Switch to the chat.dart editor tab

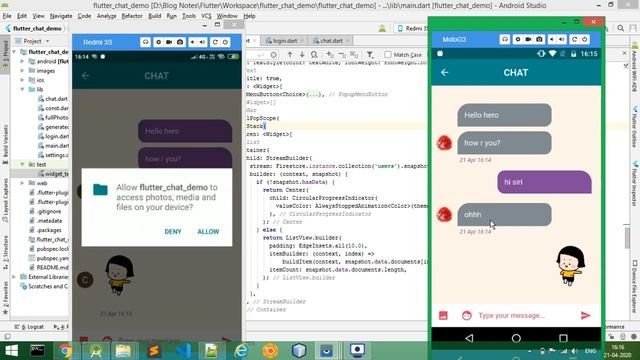click(331, 41)
